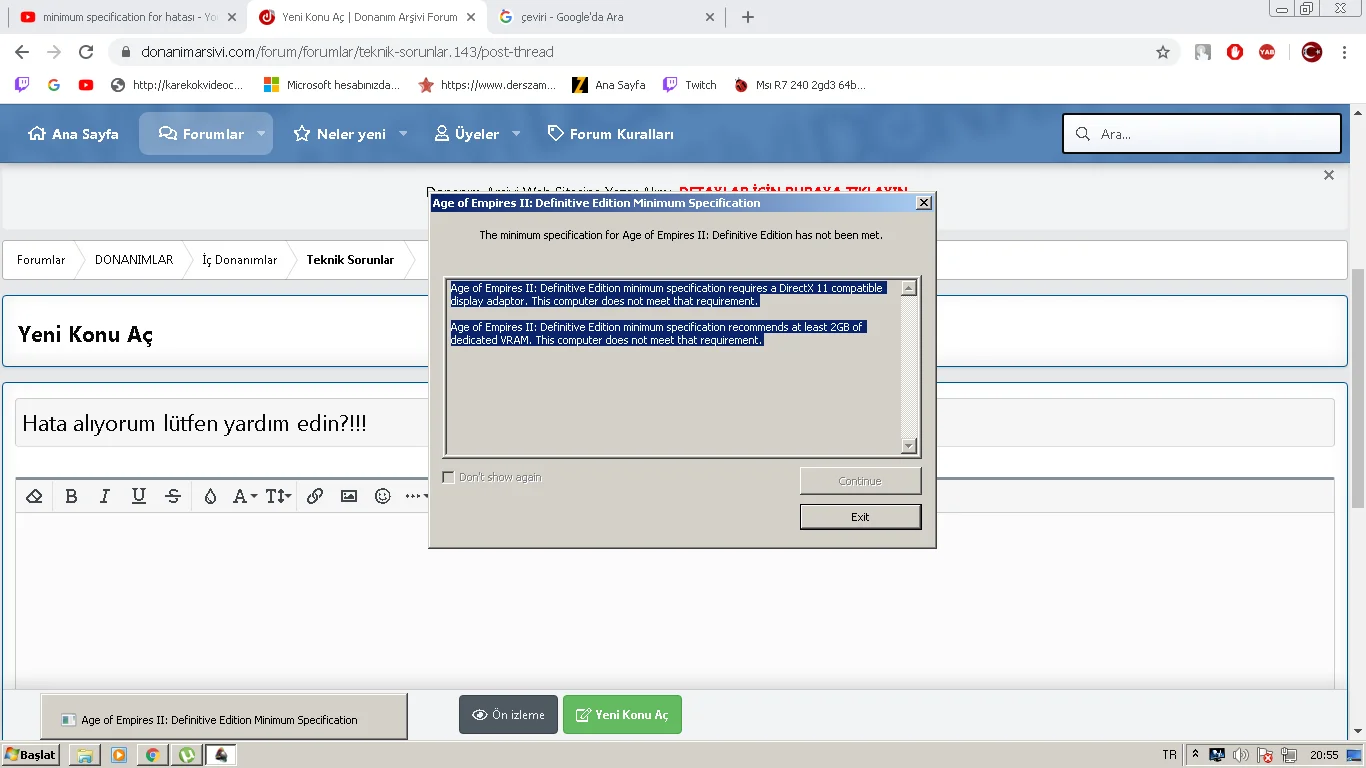1366x768 pixels.
Task: Check the Don't show again checkbox
Action: point(448,477)
